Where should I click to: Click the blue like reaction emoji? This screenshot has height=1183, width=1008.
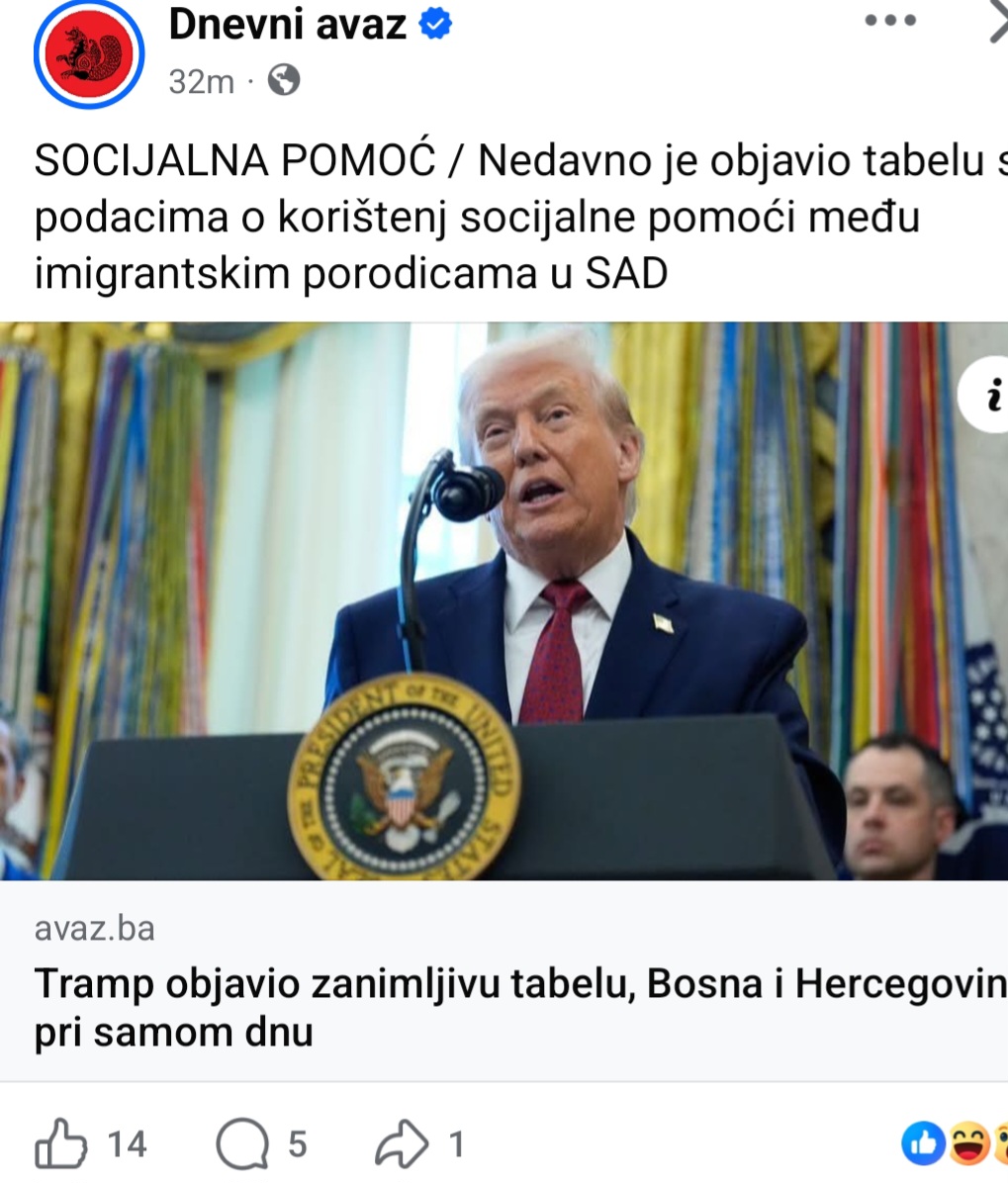pos(924,1143)
